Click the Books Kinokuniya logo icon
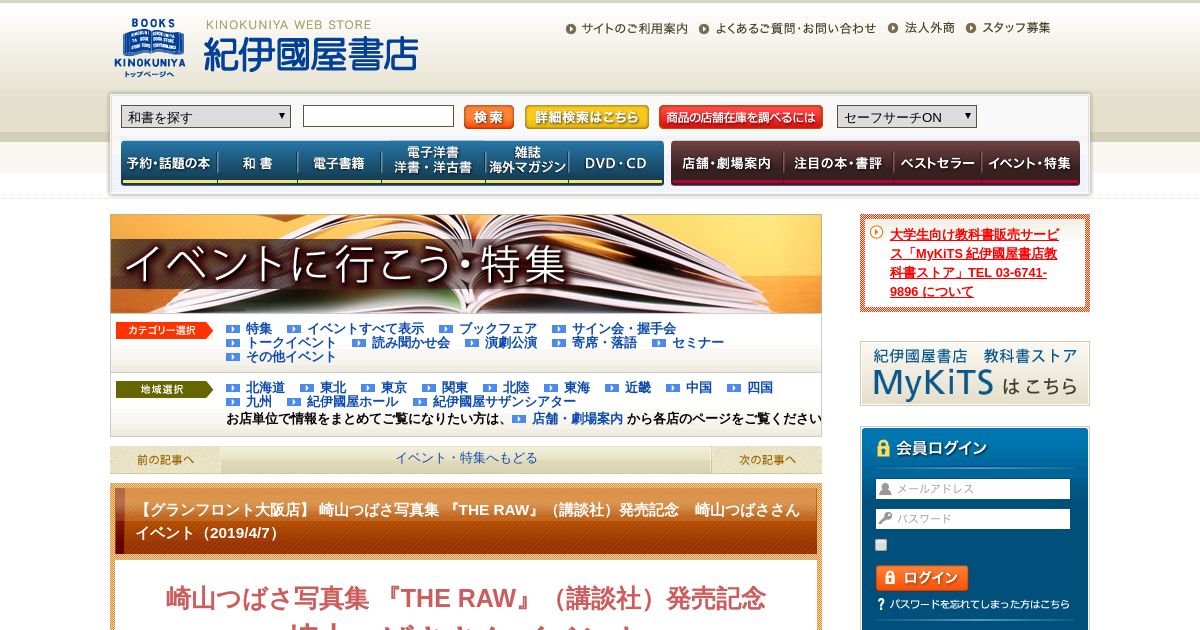Screen dimensions: 1200x630 pos(149,48)
